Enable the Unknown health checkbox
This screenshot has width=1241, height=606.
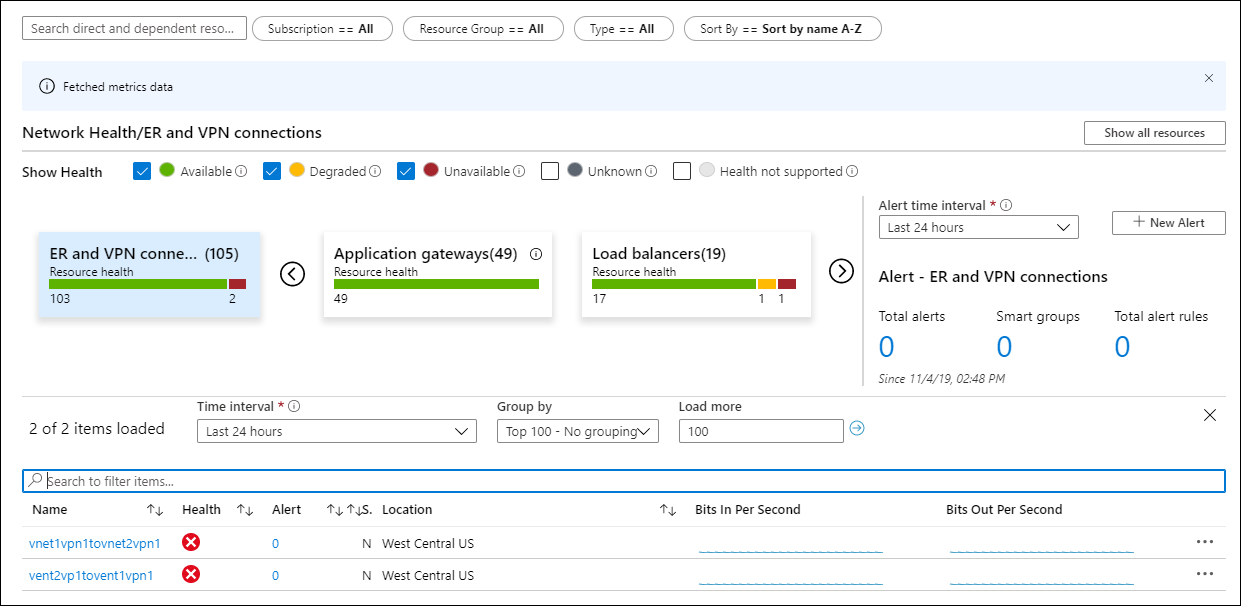point(550,171)
